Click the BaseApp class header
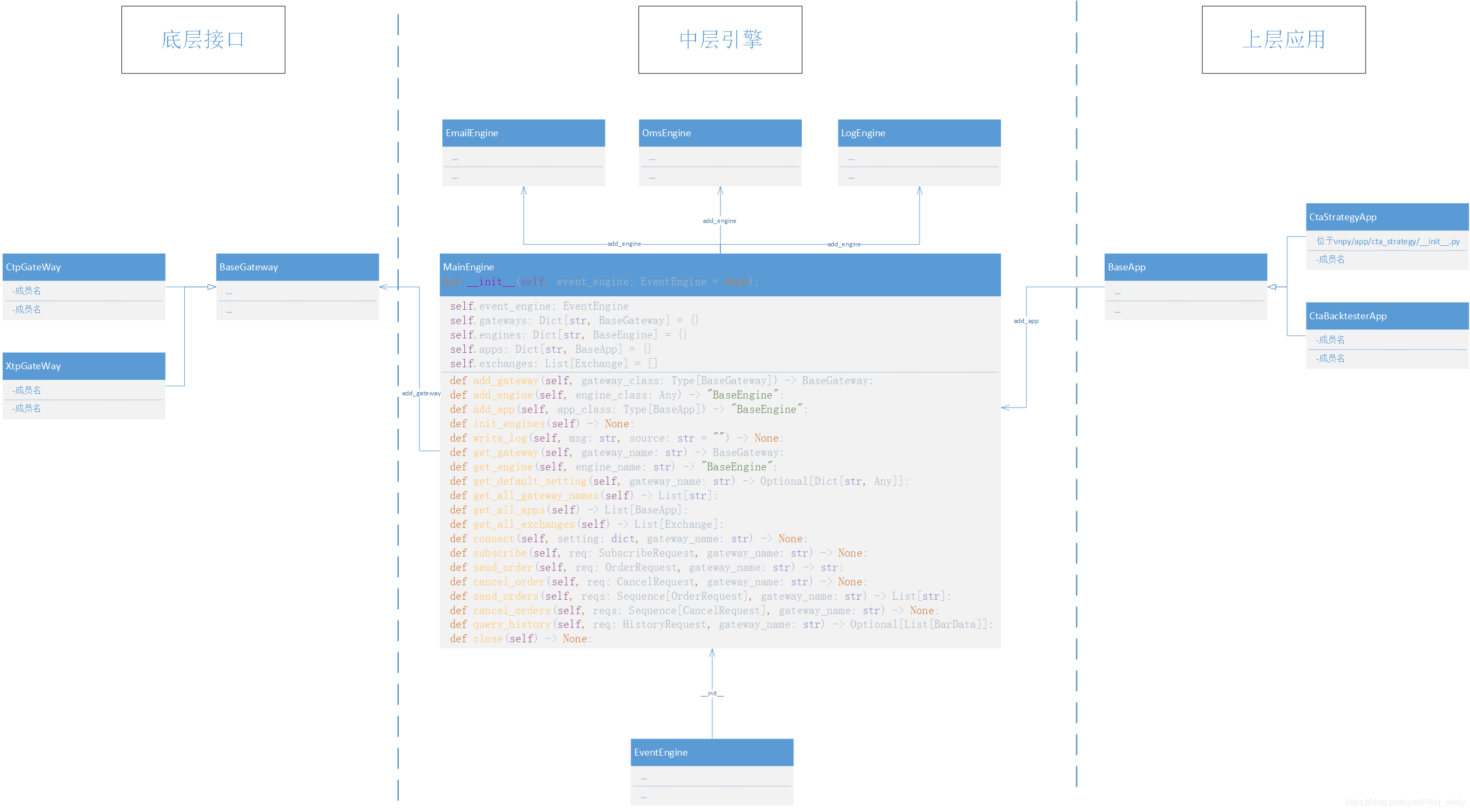The width and height of the screenshot is (1470, 812). [1186, 267]
